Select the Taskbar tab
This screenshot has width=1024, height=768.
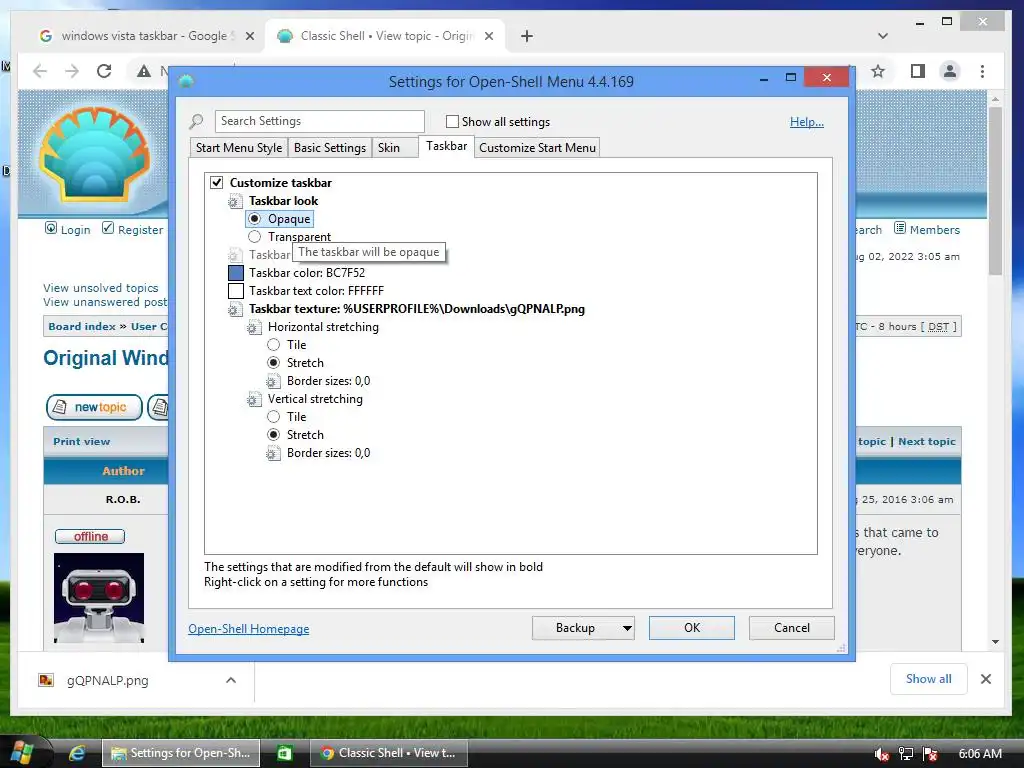(x=447, y=146)
